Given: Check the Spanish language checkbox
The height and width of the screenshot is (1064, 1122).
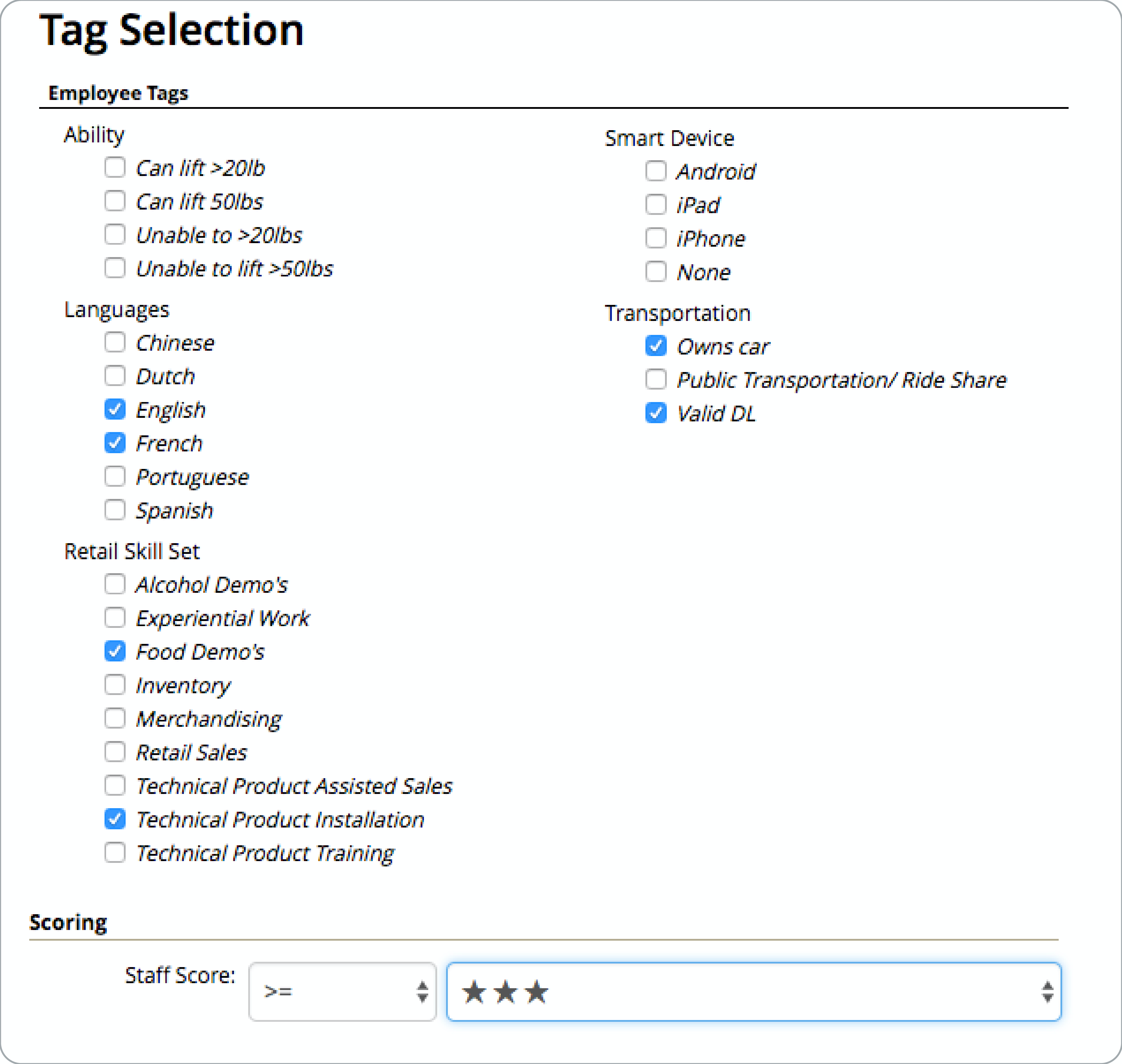Looking at the screenshot, I should (x=115, y=509).
